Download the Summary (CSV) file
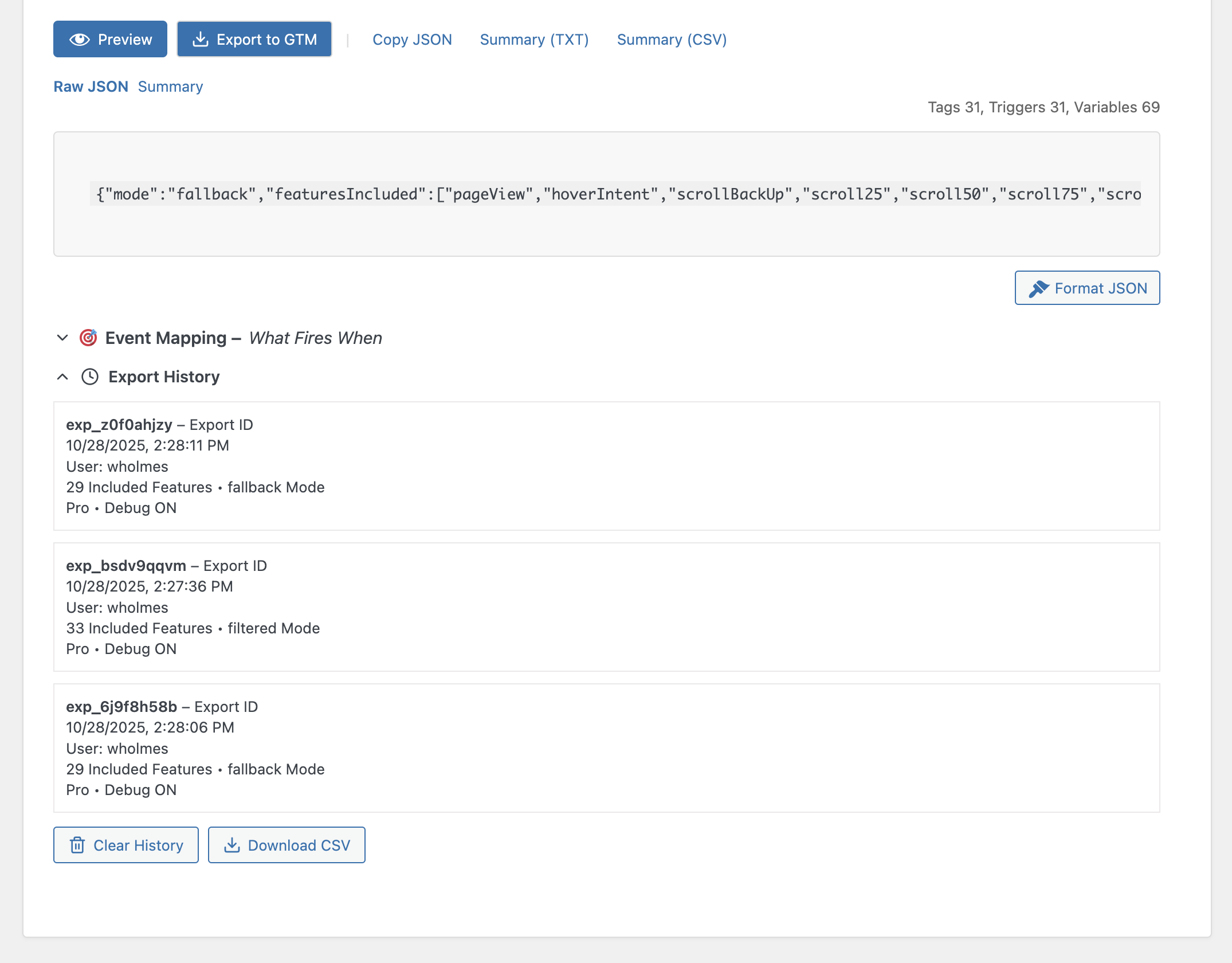 point(672,39)
